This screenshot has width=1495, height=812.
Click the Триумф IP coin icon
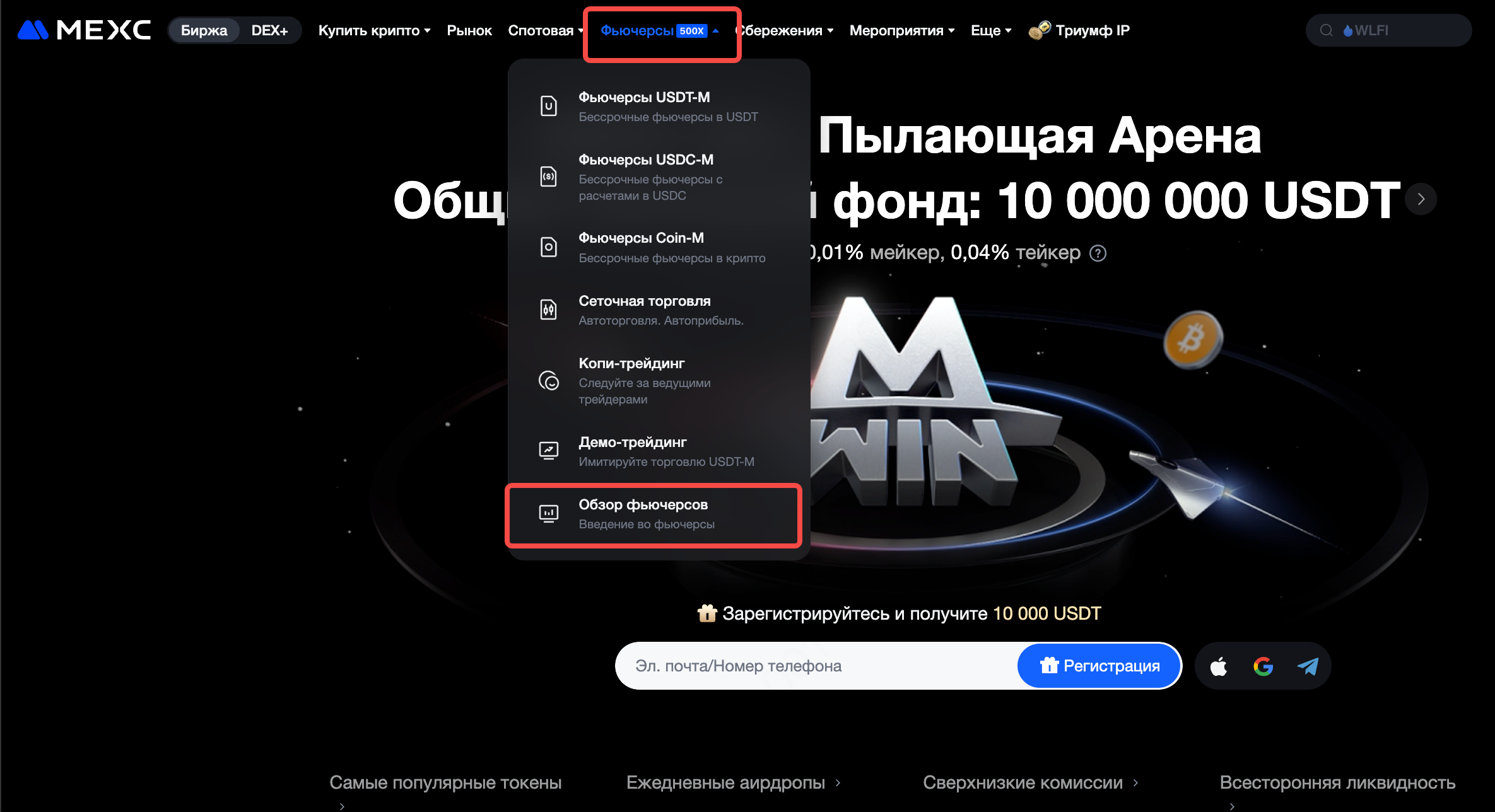[x=1040, y=30]
